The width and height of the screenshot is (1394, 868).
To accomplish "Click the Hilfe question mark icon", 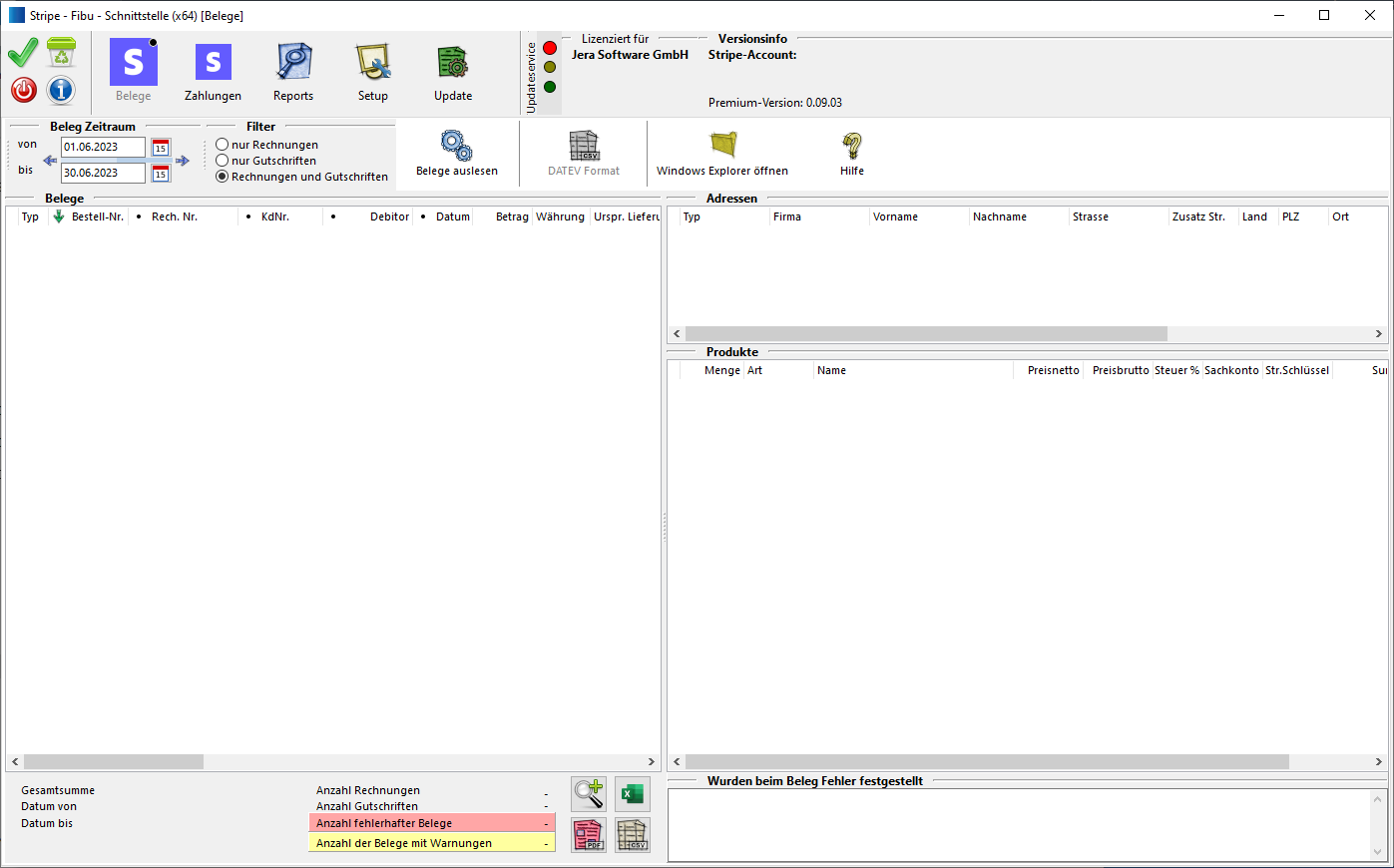I will pyautogui.click(x=851, y=147).
